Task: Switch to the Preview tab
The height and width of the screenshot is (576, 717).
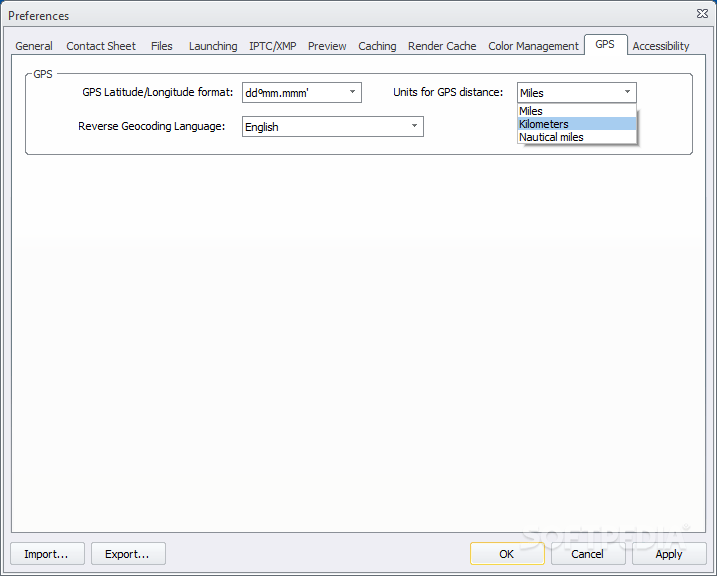Action: 327,46
